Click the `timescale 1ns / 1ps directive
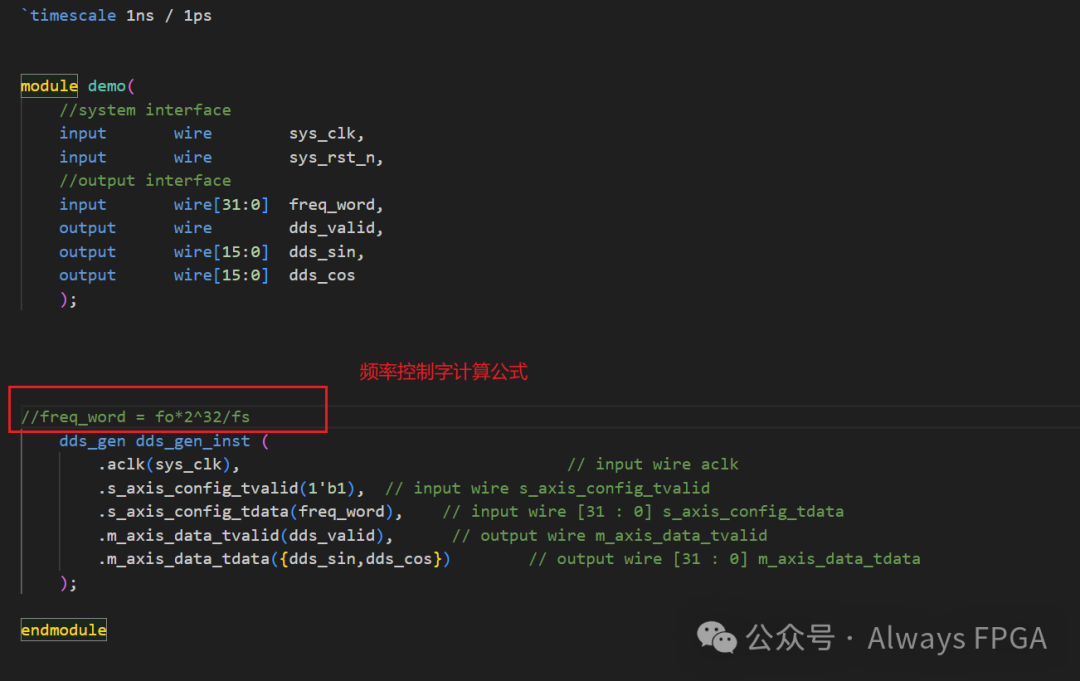This screenshot has height=681, width=1080. point(116,15)
